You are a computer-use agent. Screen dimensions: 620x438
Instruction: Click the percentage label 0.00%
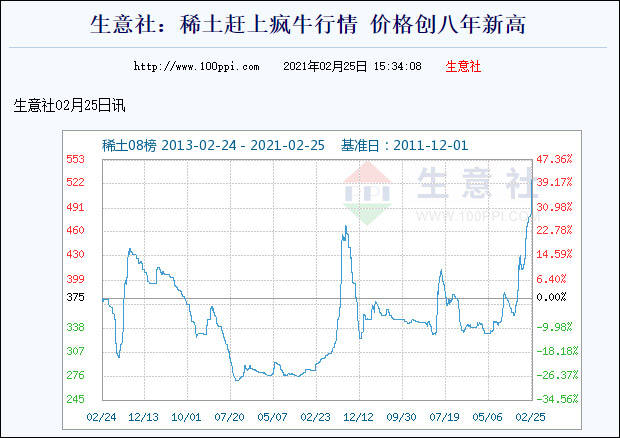point(551,297)
